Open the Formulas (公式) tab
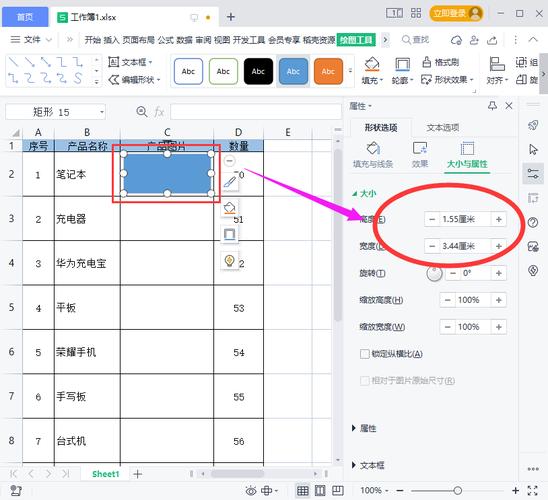Screen dimensions: 548x500 (x=165, y=40)
